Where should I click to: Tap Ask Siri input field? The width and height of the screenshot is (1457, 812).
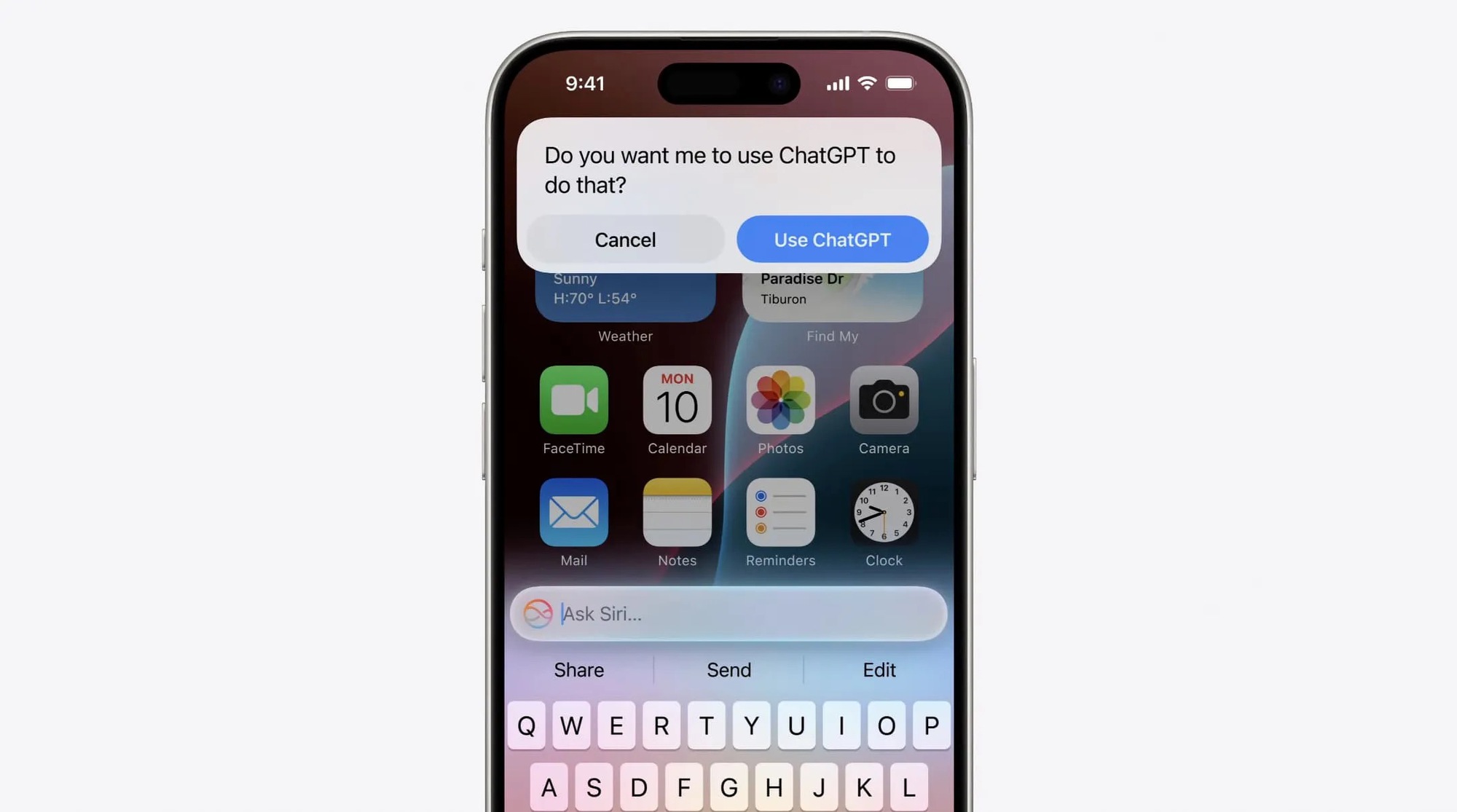728,613
